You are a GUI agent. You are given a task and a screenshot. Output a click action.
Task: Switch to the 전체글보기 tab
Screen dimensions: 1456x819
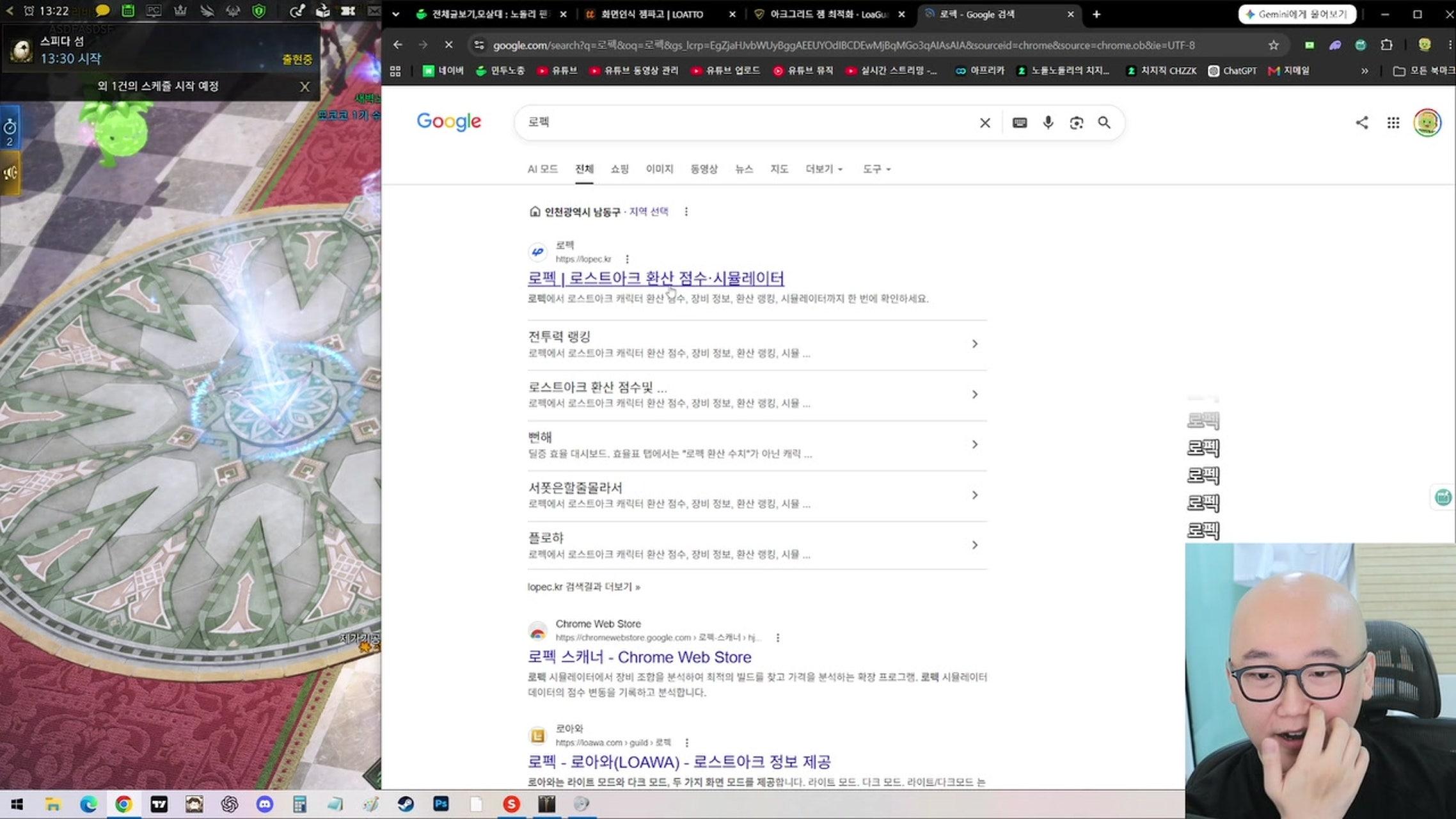(491, 14)
